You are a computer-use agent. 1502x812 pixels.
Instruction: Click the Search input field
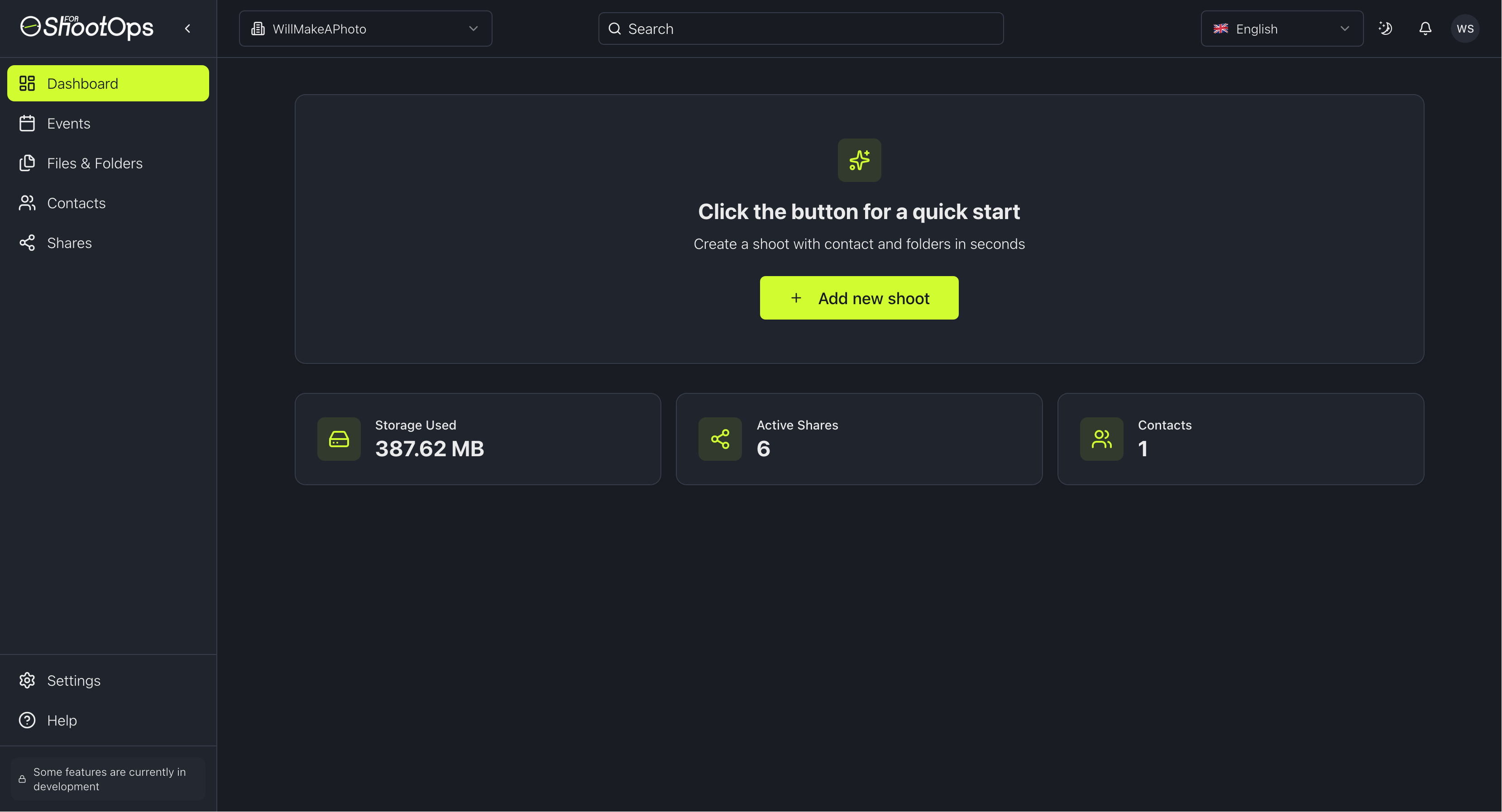[800, 29]
